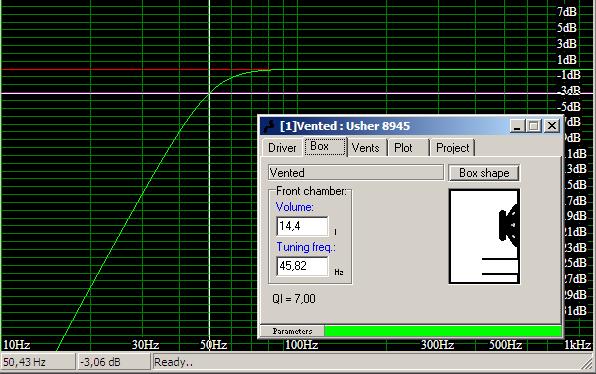This screenshot has width=596, height=374.
Task: Click the 7dB scale label
Action: coord(567,12)
